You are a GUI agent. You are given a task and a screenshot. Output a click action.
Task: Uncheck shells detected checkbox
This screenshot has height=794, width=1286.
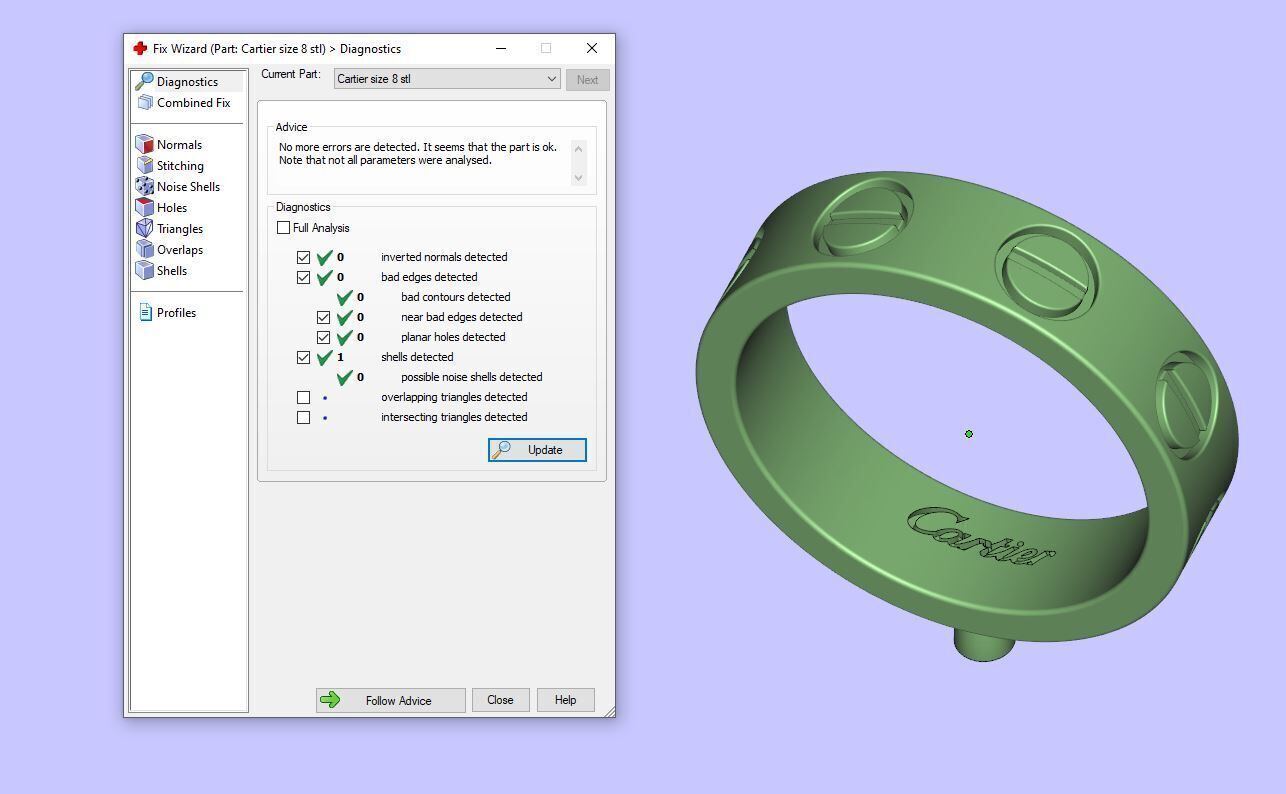pos(304,357)
